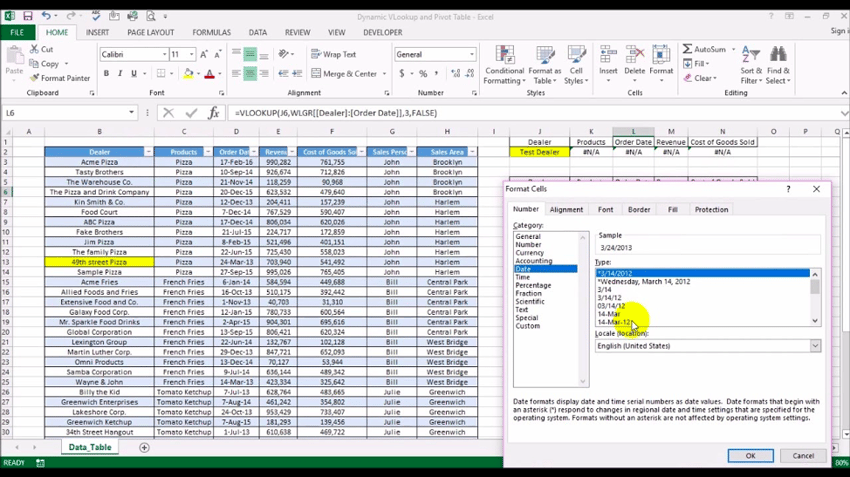Click the Cut scissors icon
The height and width of the screenshot is (477, 850).
(x=35, y=49)
